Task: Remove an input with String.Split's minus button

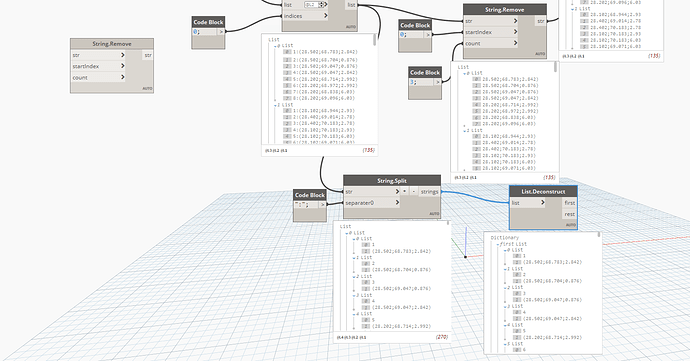Action: pos(414,192)
